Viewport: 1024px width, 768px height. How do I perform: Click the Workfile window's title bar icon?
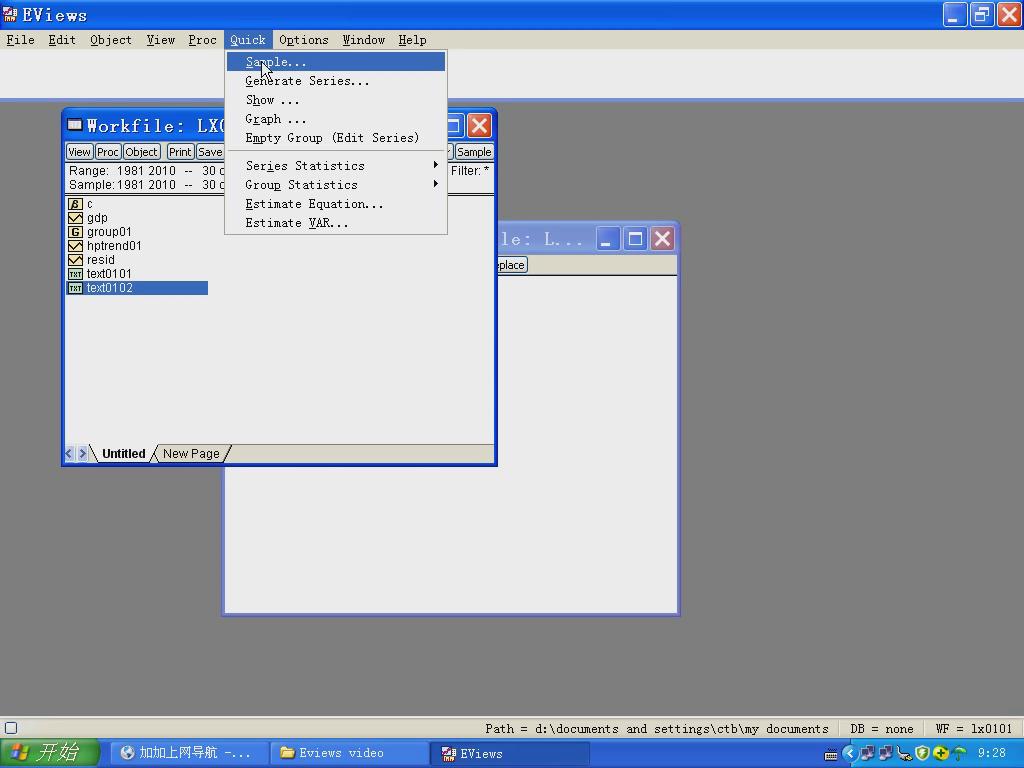pos(75,125)
